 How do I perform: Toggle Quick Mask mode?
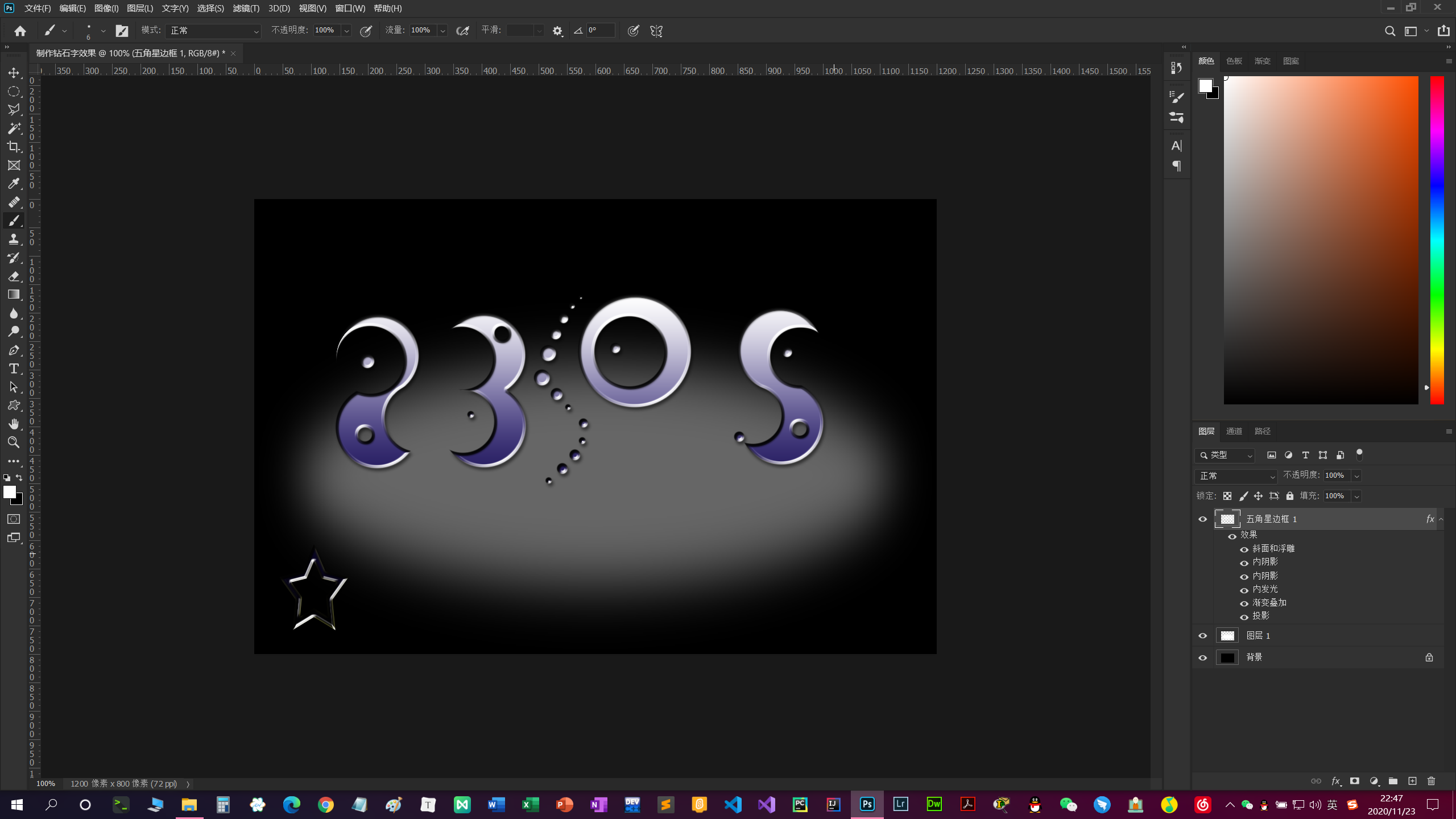tap(14, 519)
